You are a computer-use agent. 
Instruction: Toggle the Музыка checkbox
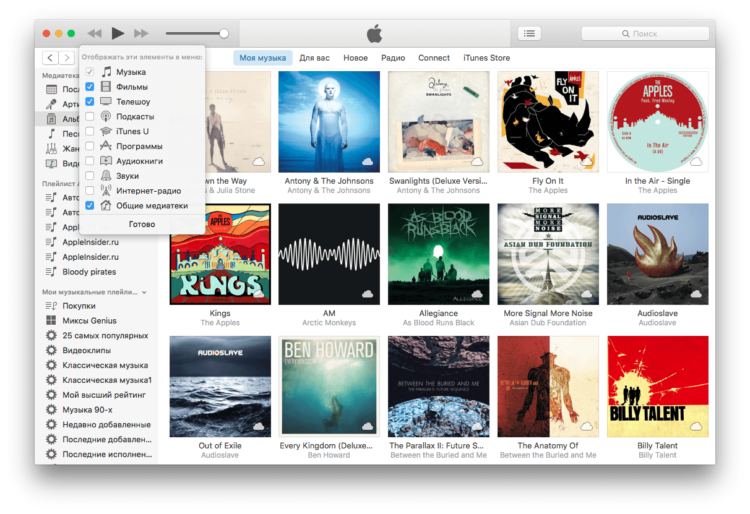click(89, 72)
